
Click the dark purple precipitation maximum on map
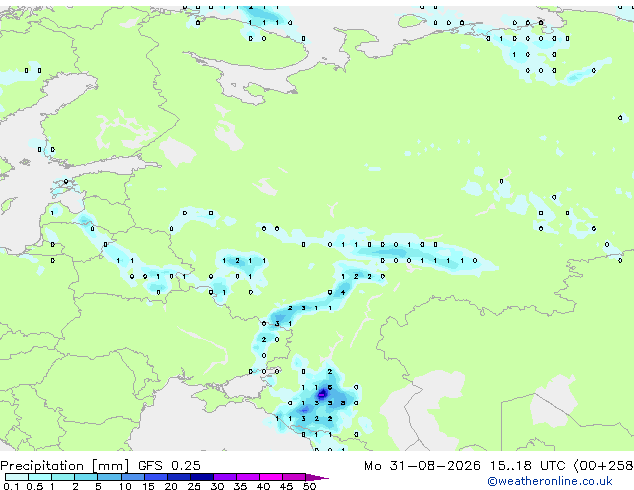(322, 394)
